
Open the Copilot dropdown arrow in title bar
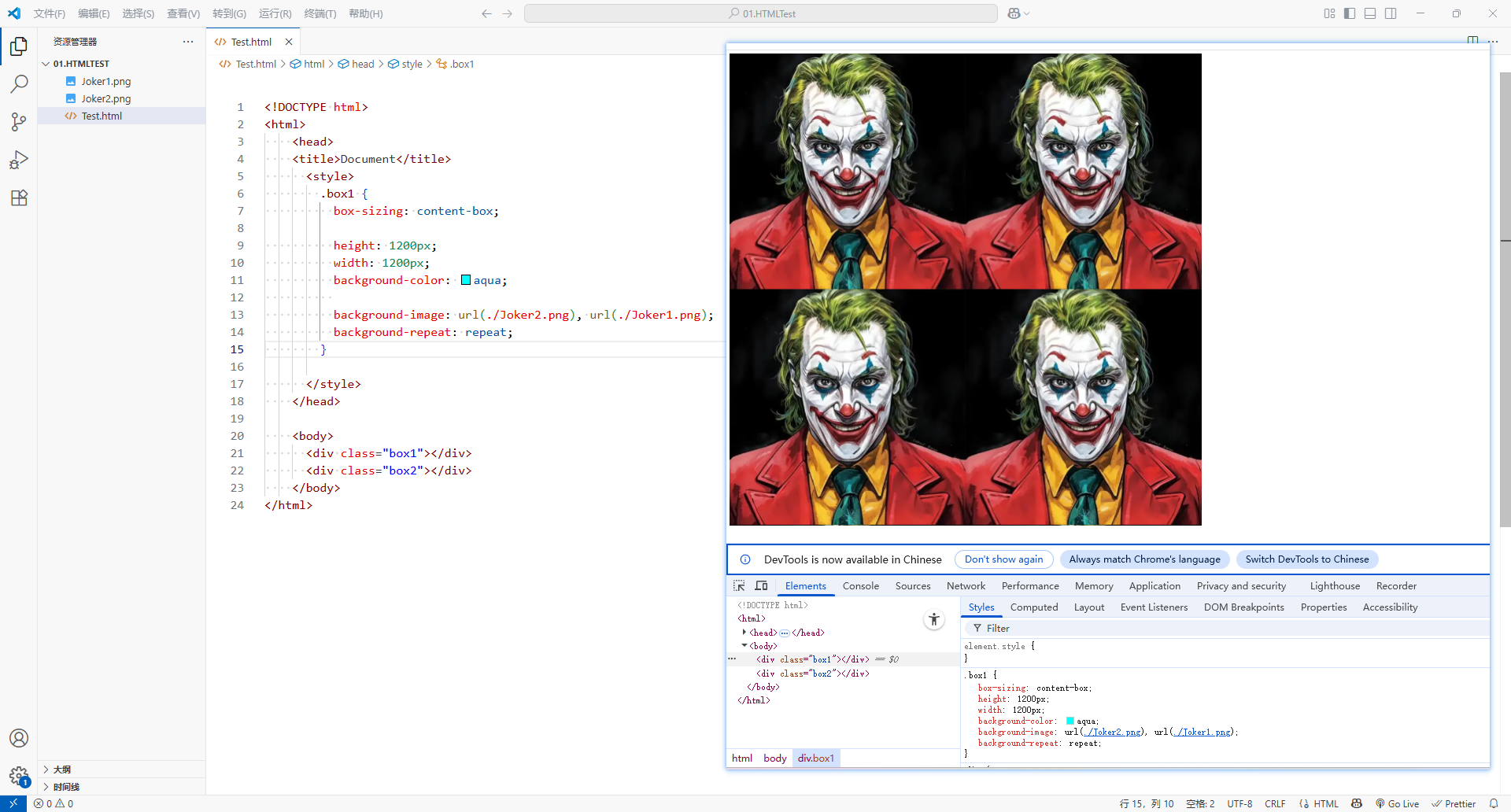1027,13
